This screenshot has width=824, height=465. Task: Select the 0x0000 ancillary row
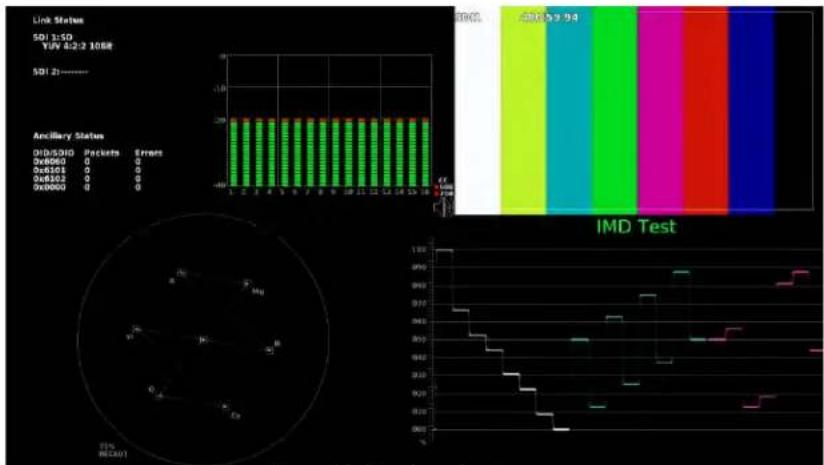pyautogui.click(x=87, y=187)
